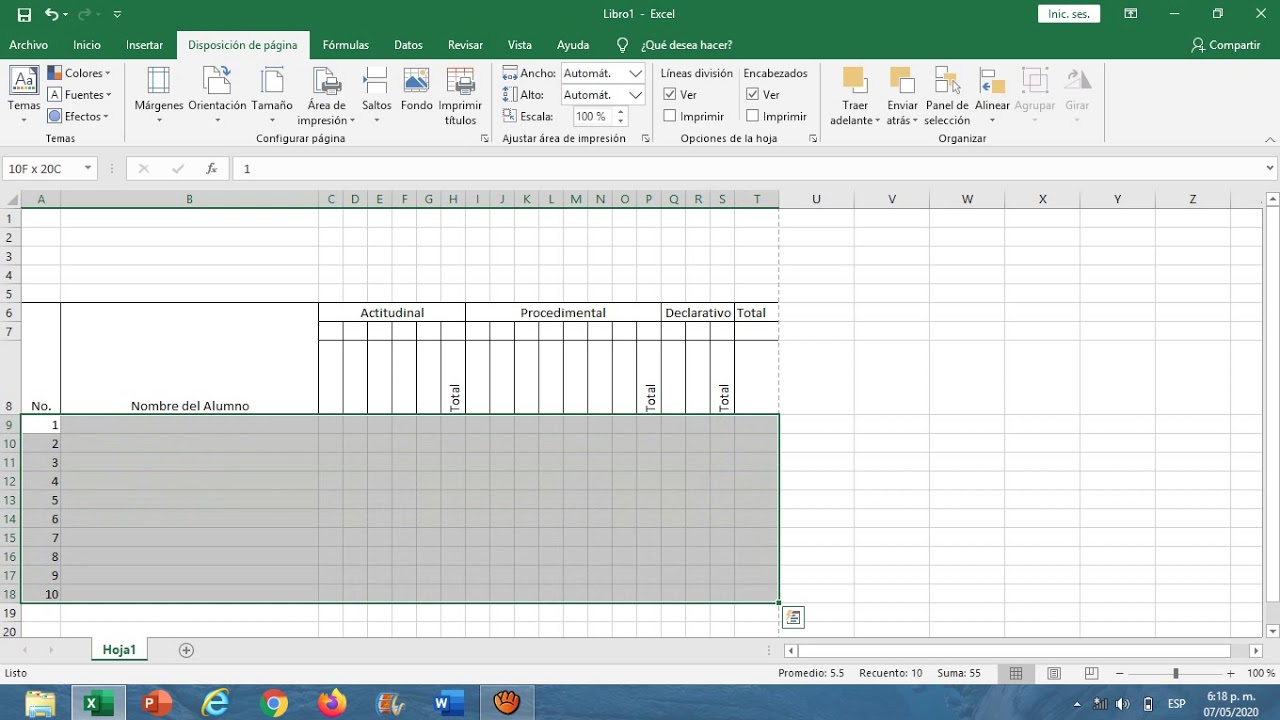Expand the Name Box dropdown arrow
The image size is (1280, 720).
(x=88, y=169)
